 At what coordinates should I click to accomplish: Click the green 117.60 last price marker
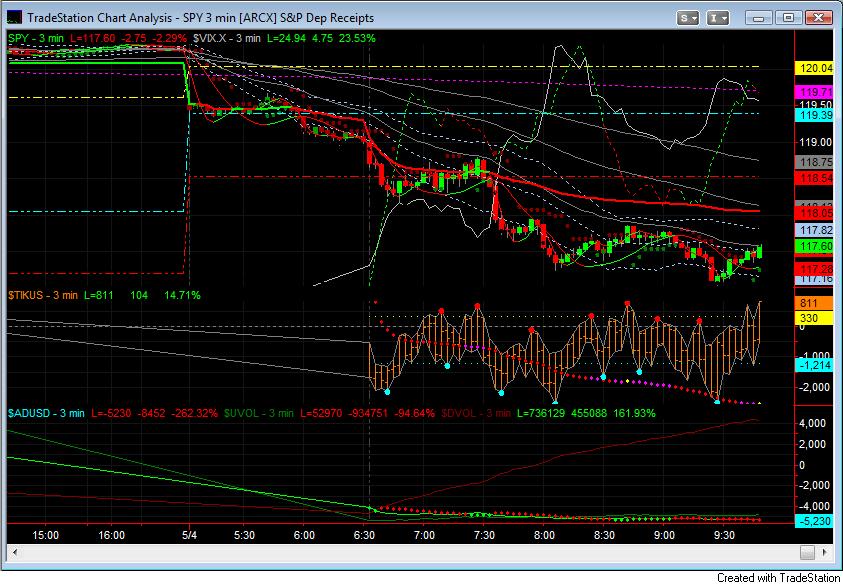point(813,246)
